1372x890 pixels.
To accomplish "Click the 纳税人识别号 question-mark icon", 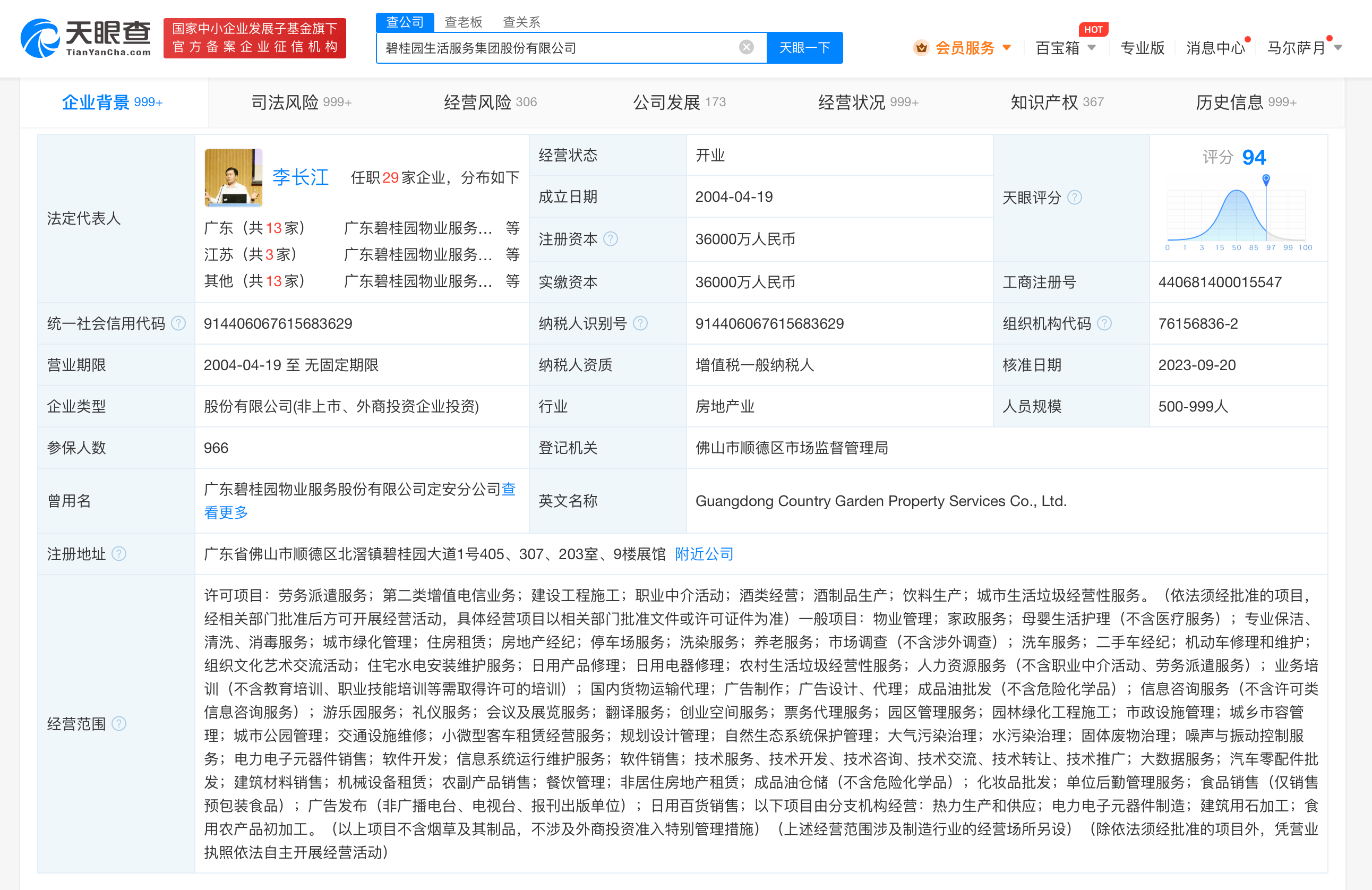I will pos(640,323).
